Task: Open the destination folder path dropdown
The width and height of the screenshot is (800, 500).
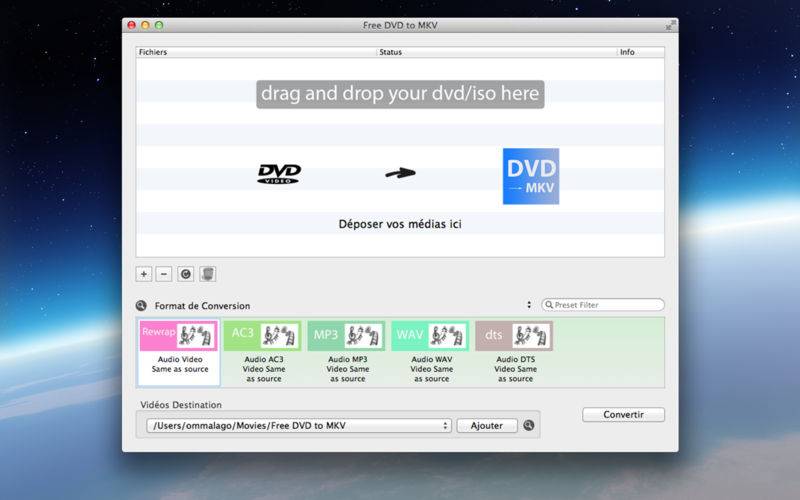Action: [x=298, y=426]
